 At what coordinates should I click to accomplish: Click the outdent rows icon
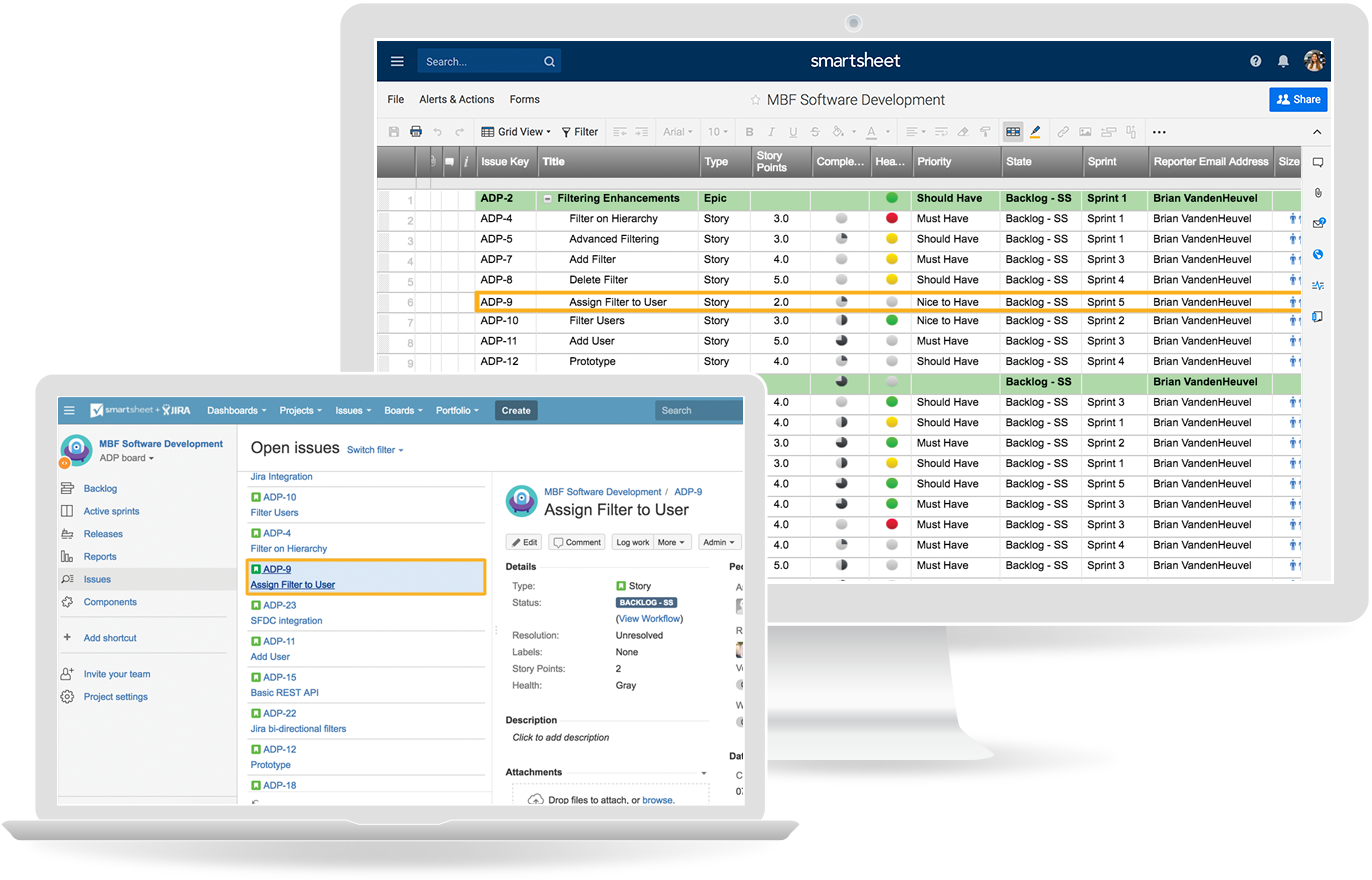pos(620,131)
